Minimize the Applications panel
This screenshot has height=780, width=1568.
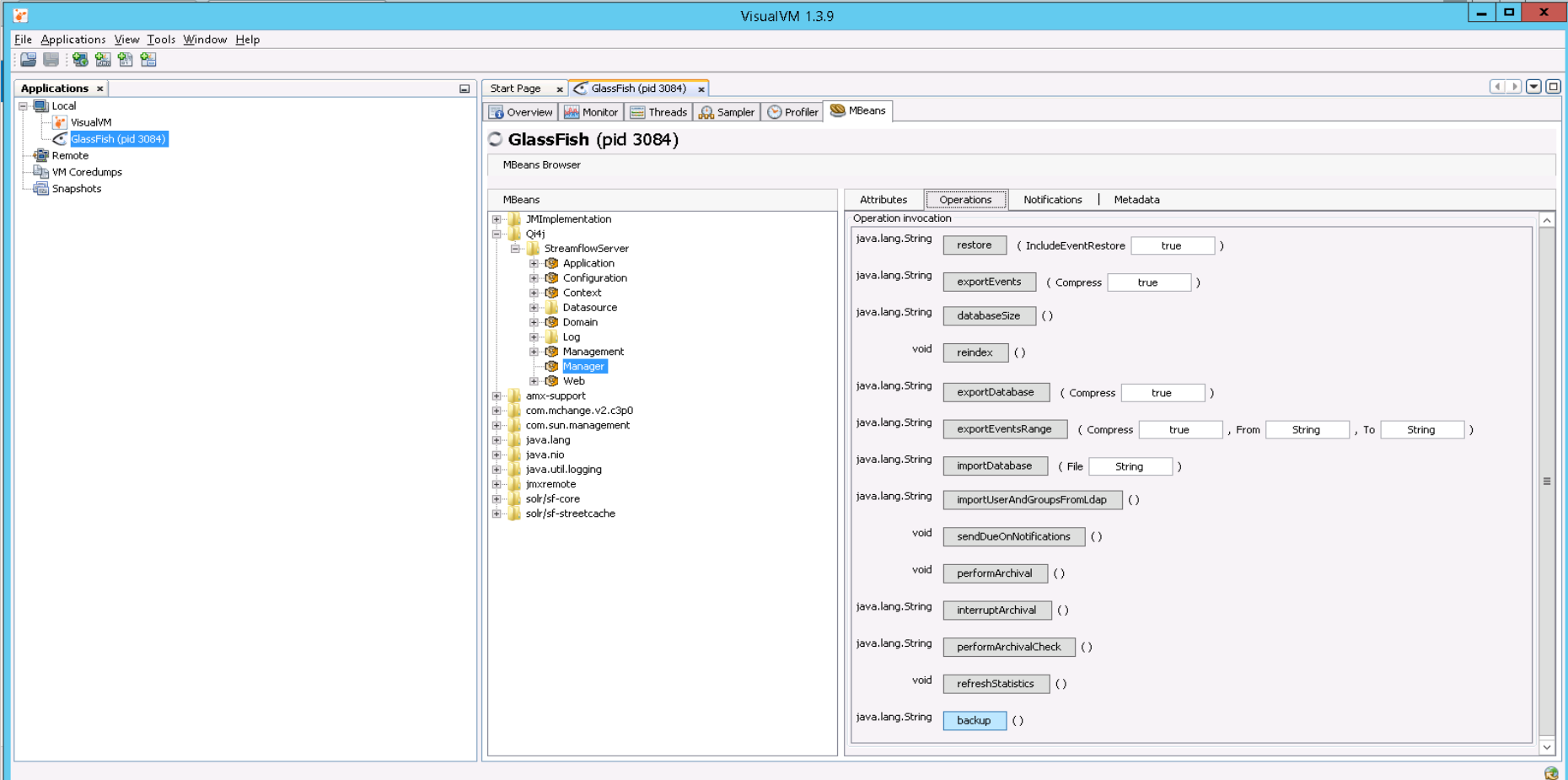click(464, 89)
